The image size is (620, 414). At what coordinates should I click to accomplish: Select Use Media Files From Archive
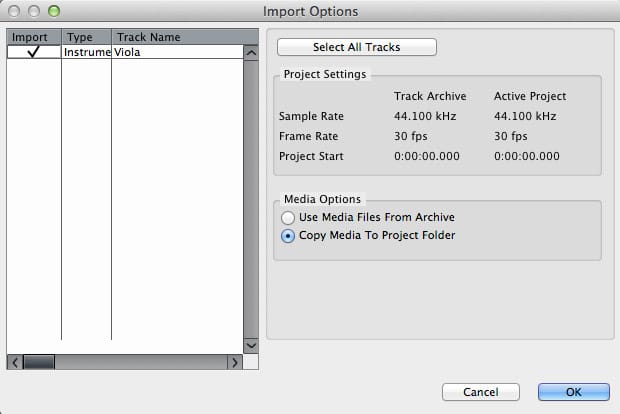[289, 217]
